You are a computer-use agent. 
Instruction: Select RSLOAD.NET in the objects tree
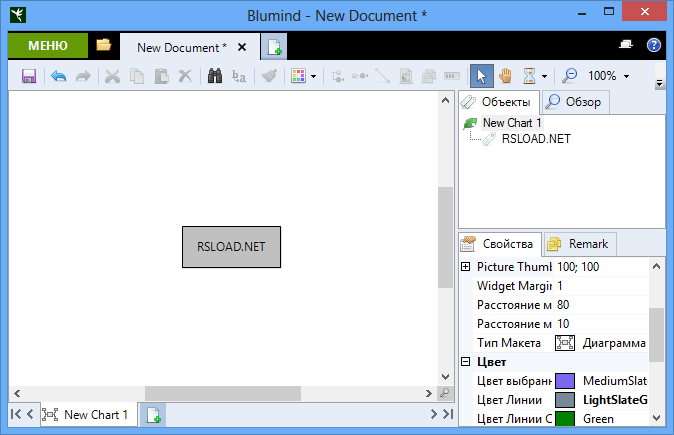pos(536,139)
